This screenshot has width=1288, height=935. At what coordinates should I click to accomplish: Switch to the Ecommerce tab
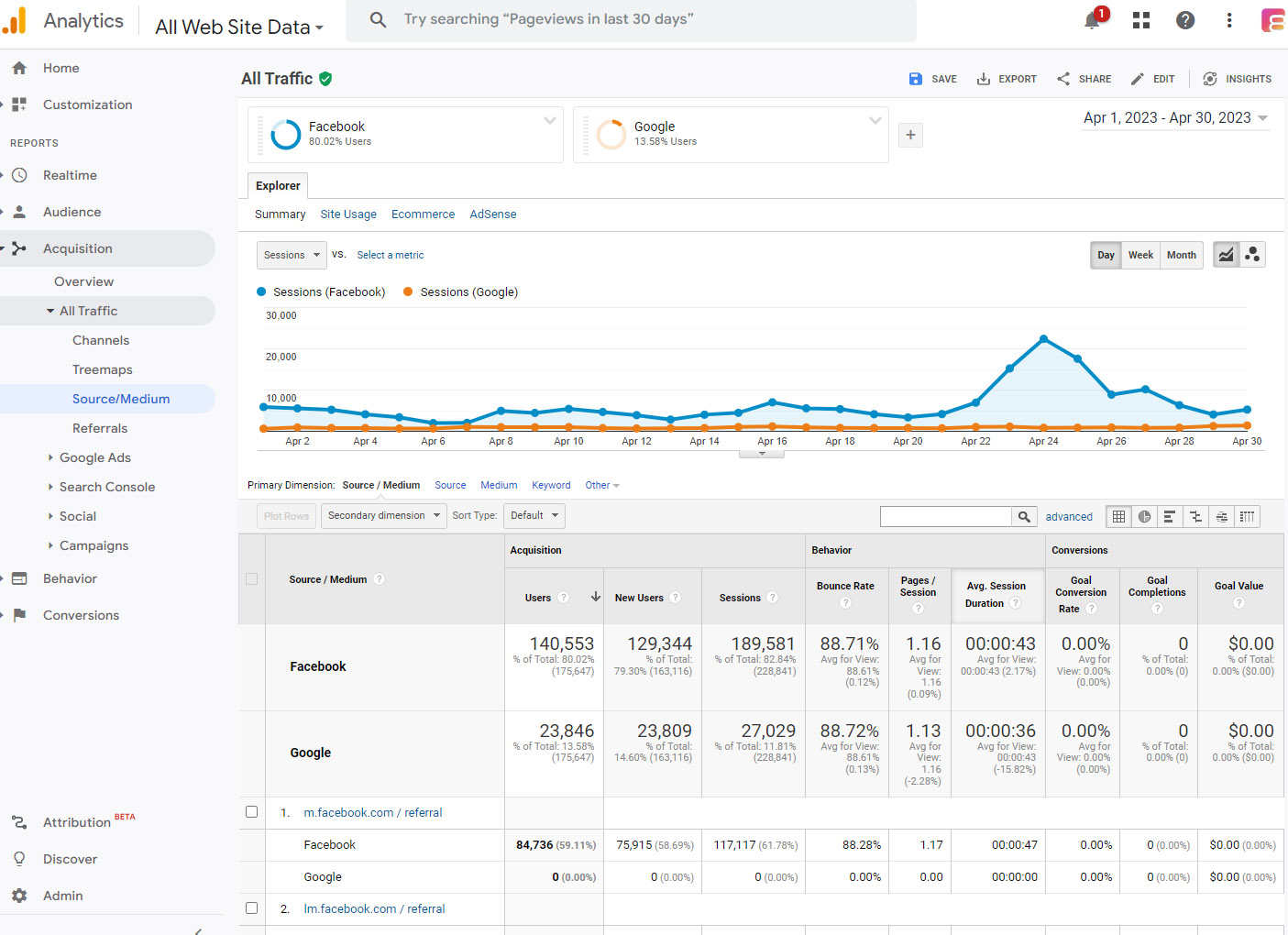(x=423, y=214)
